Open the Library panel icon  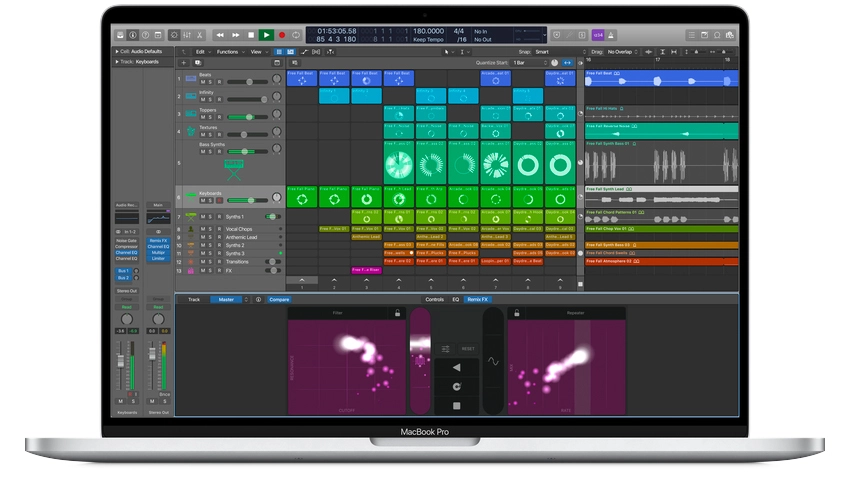(120, 35)
